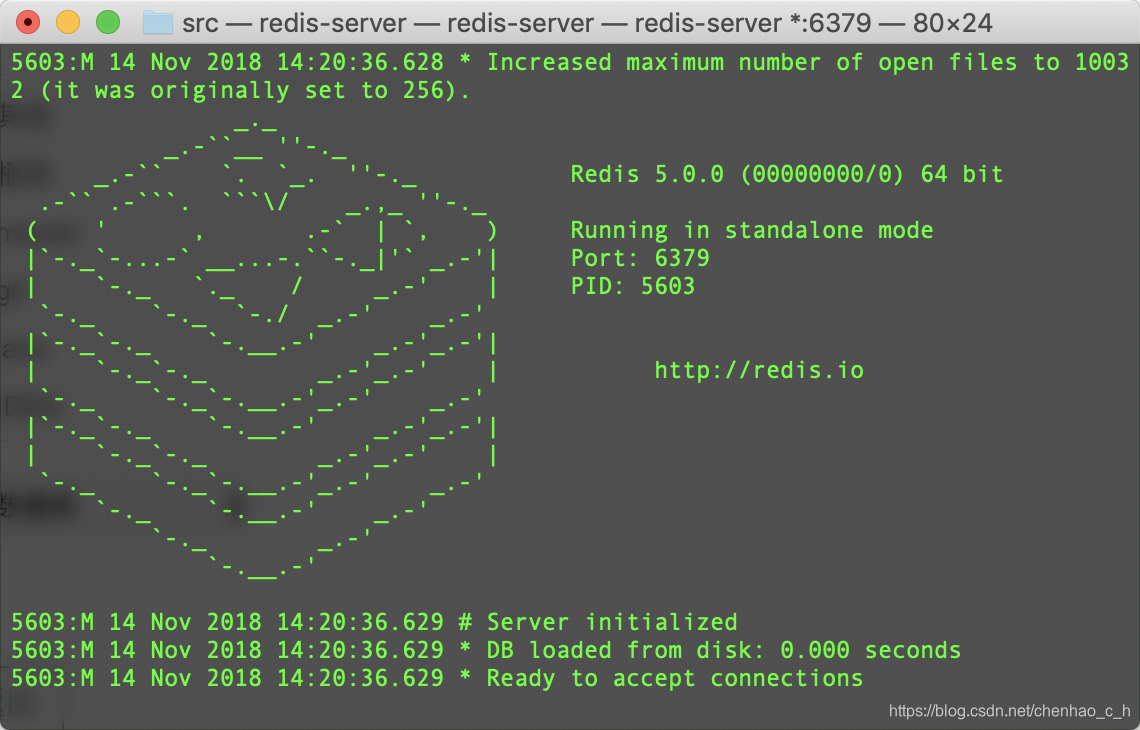Click the window title 'src — redis-server'
This screenshot has width=1140, height=730.
pos(587,23)
